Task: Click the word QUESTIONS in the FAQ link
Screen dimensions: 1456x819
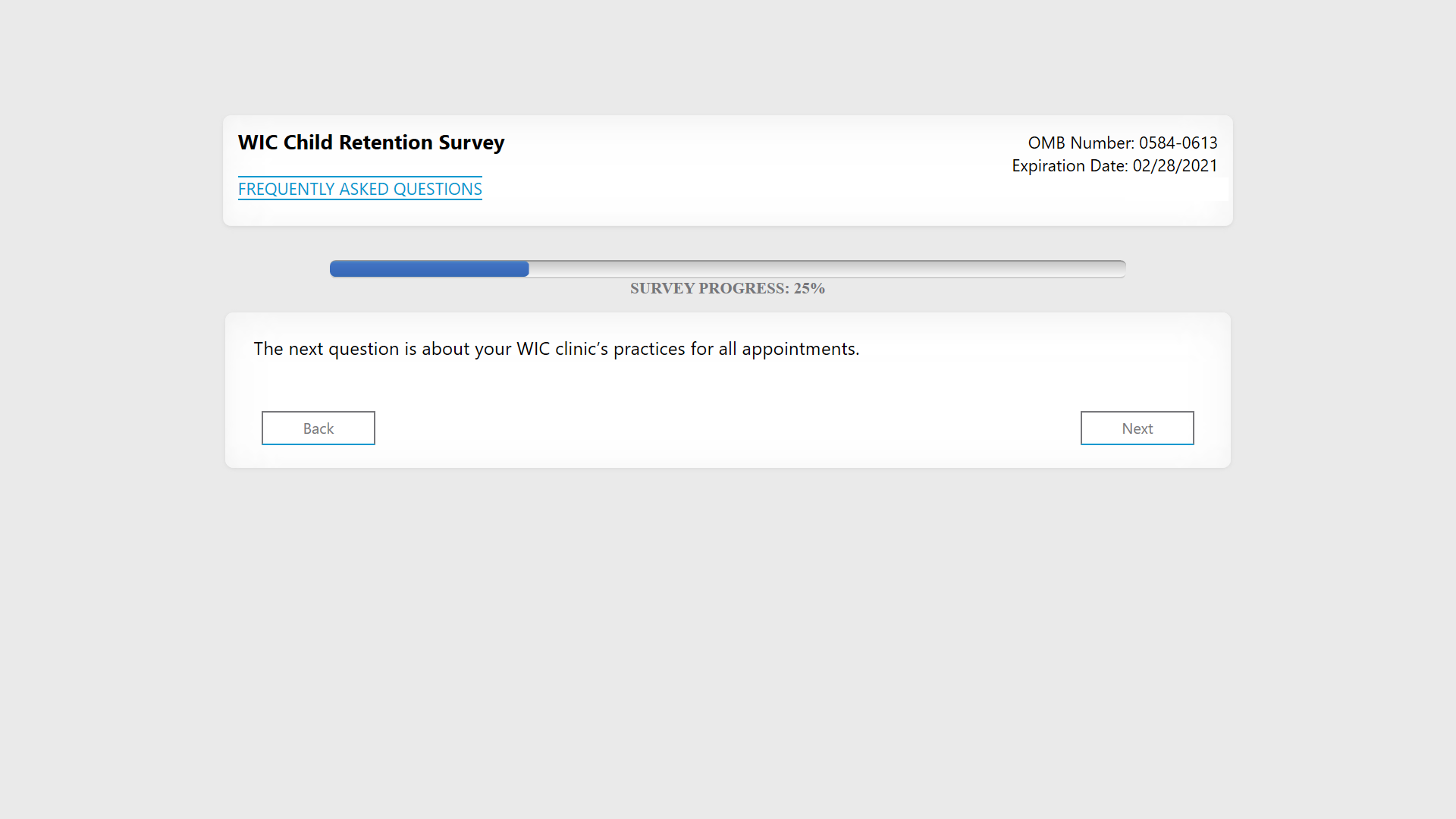Action: tap(438, 189)
